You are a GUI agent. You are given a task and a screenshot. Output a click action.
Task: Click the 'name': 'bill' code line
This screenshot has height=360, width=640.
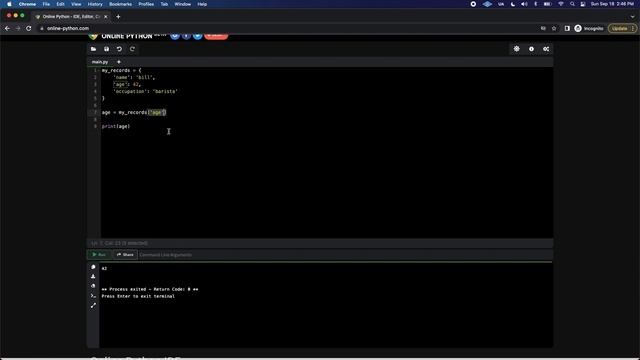(x=134, y=78)
